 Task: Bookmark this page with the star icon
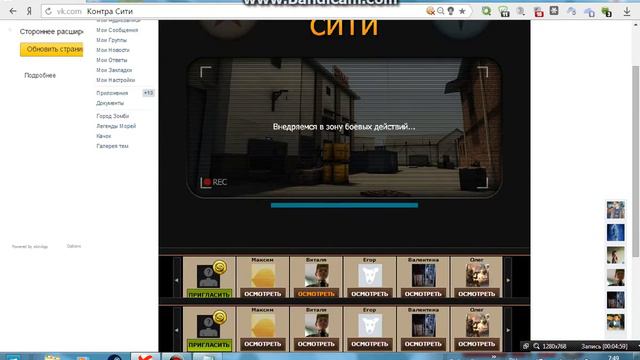point(462,11)
